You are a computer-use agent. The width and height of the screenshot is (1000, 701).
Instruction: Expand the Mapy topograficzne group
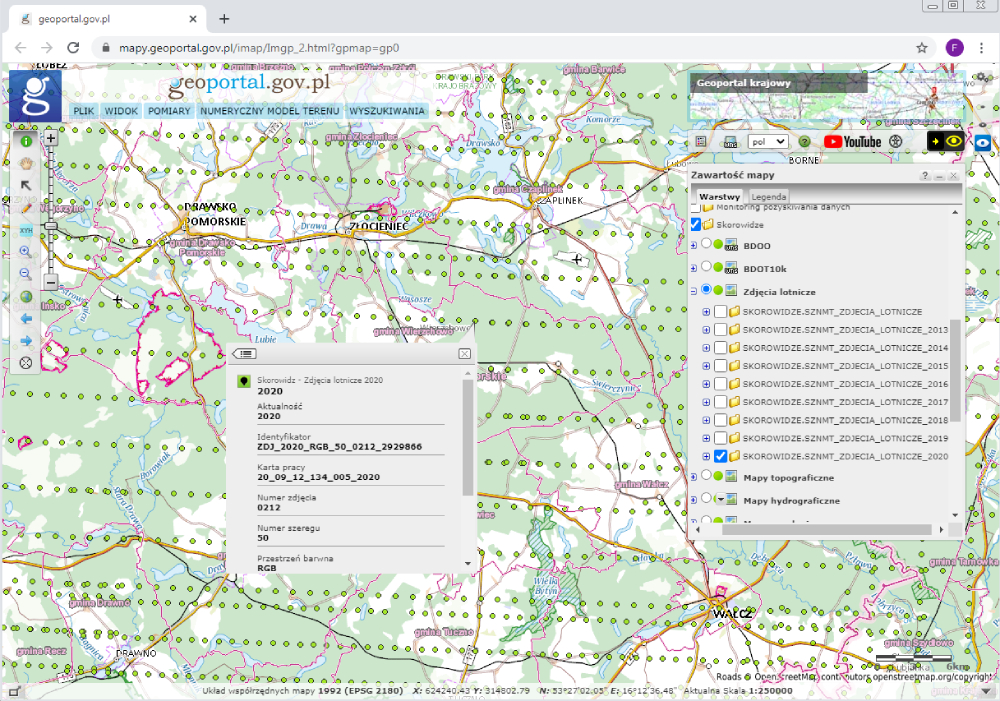pyautogui.click(x=694, y=476)
